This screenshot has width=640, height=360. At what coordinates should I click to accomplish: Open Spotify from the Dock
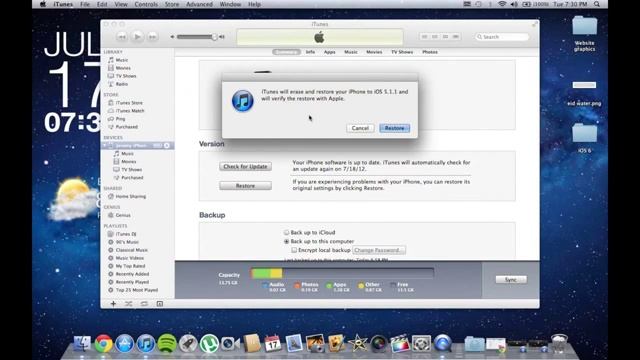pos(167,343)
